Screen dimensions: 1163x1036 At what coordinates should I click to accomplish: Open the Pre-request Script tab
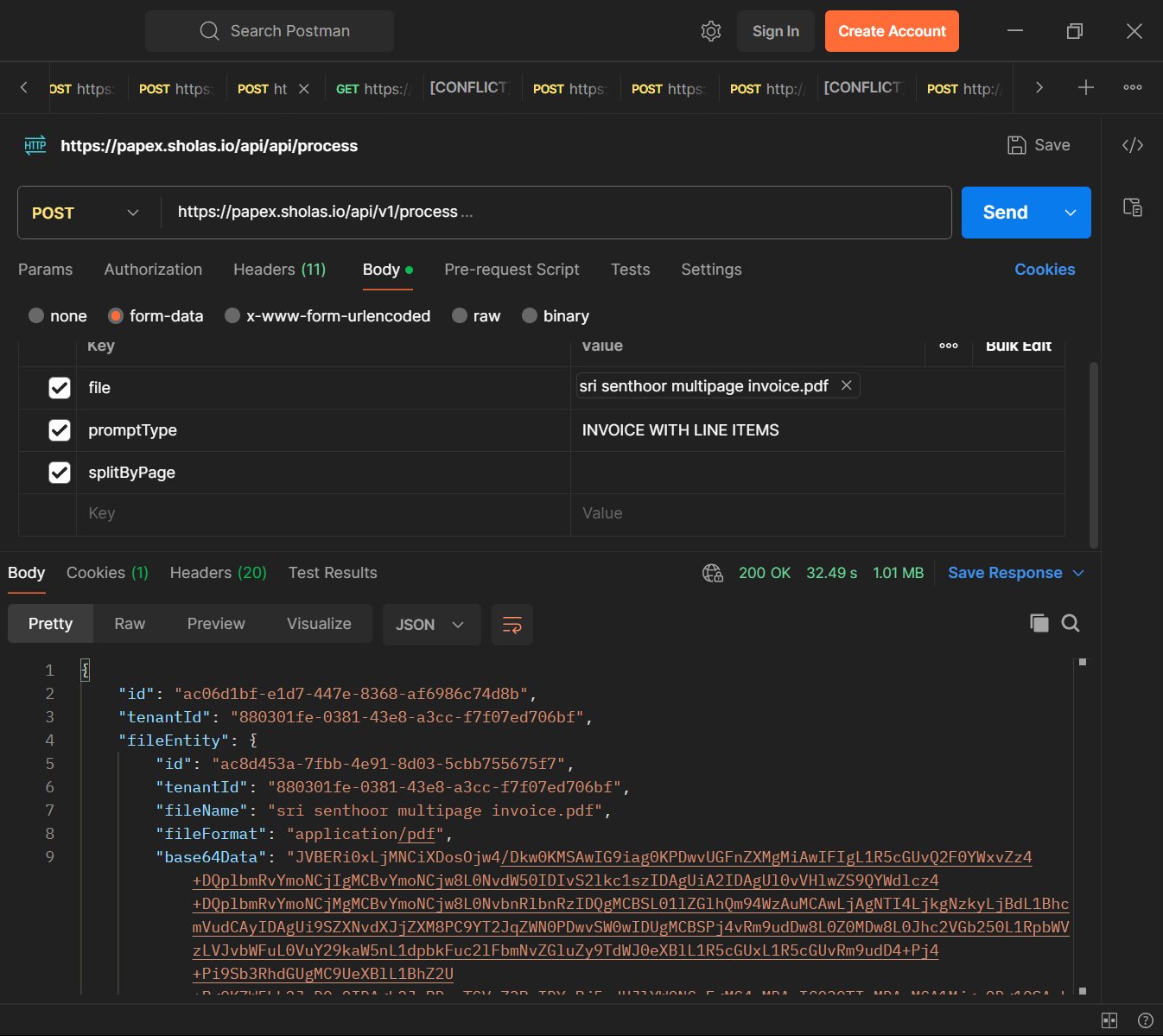pos(512,270)
